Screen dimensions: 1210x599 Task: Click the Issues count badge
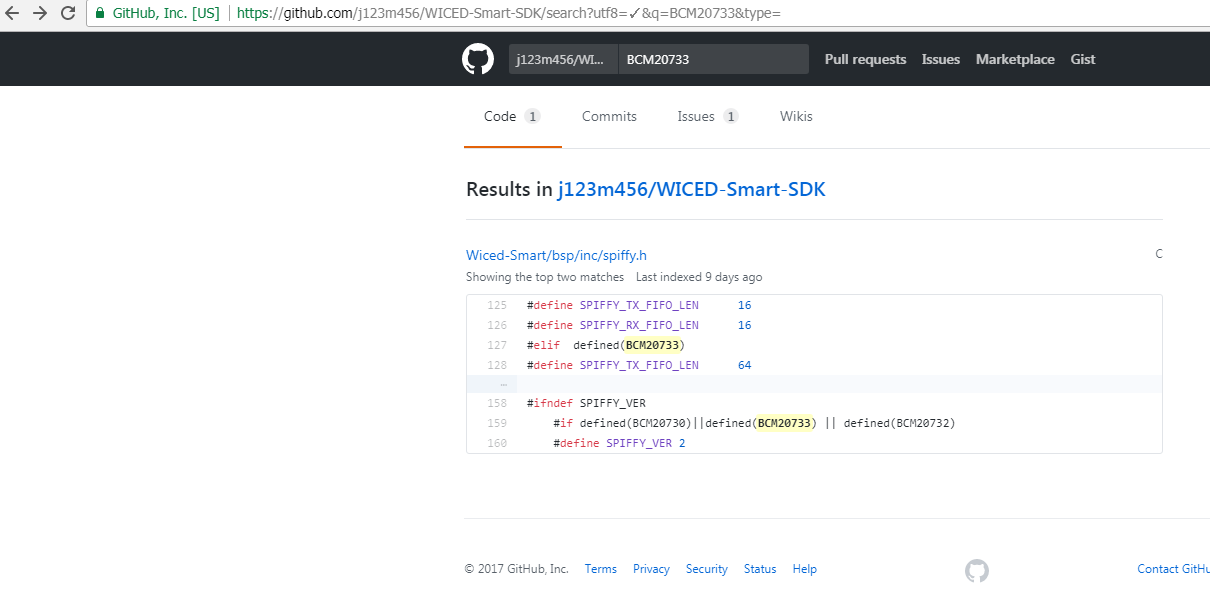[730, 116]
